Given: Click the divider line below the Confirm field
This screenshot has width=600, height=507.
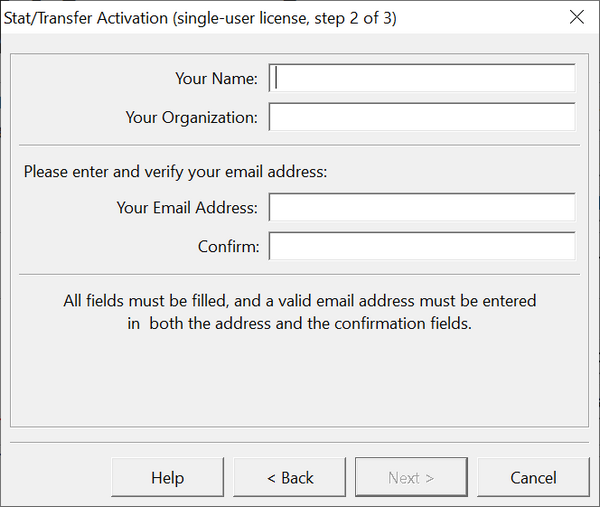Looking at the screenshot, I should point(300,274).
